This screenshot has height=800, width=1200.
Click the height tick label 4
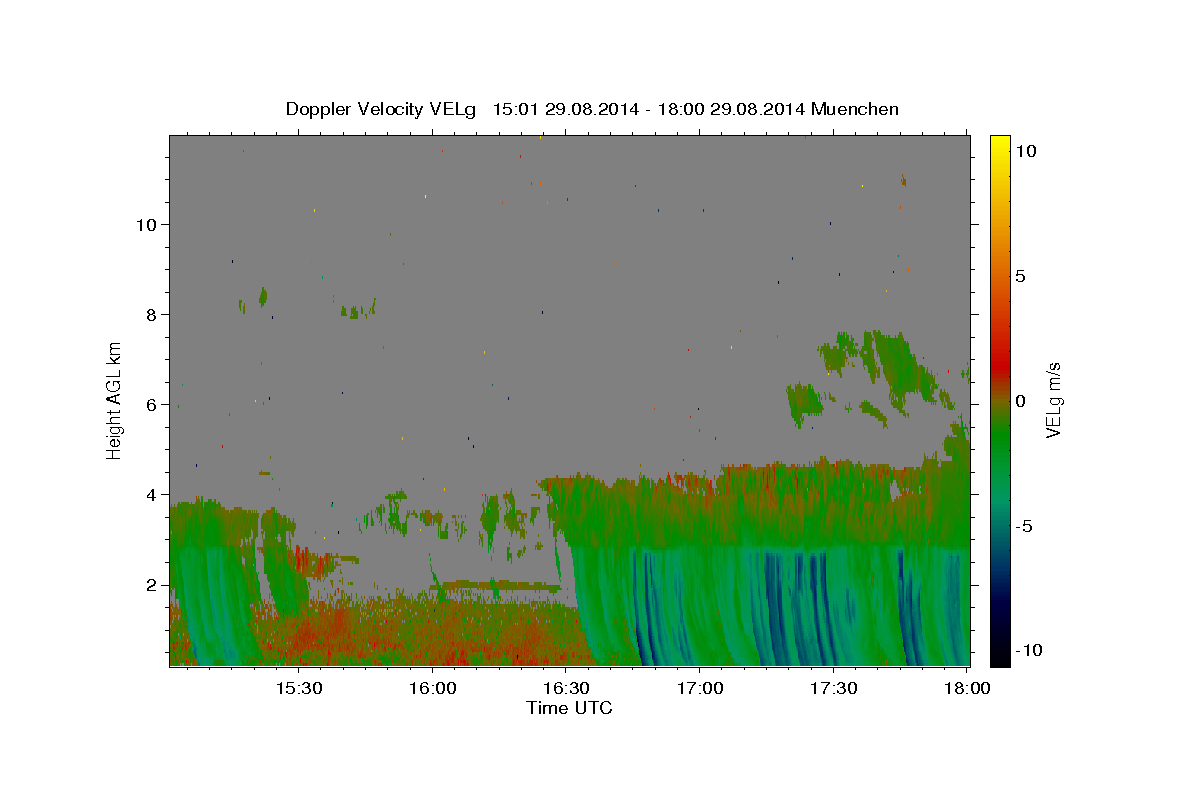[x=152, y=494]
